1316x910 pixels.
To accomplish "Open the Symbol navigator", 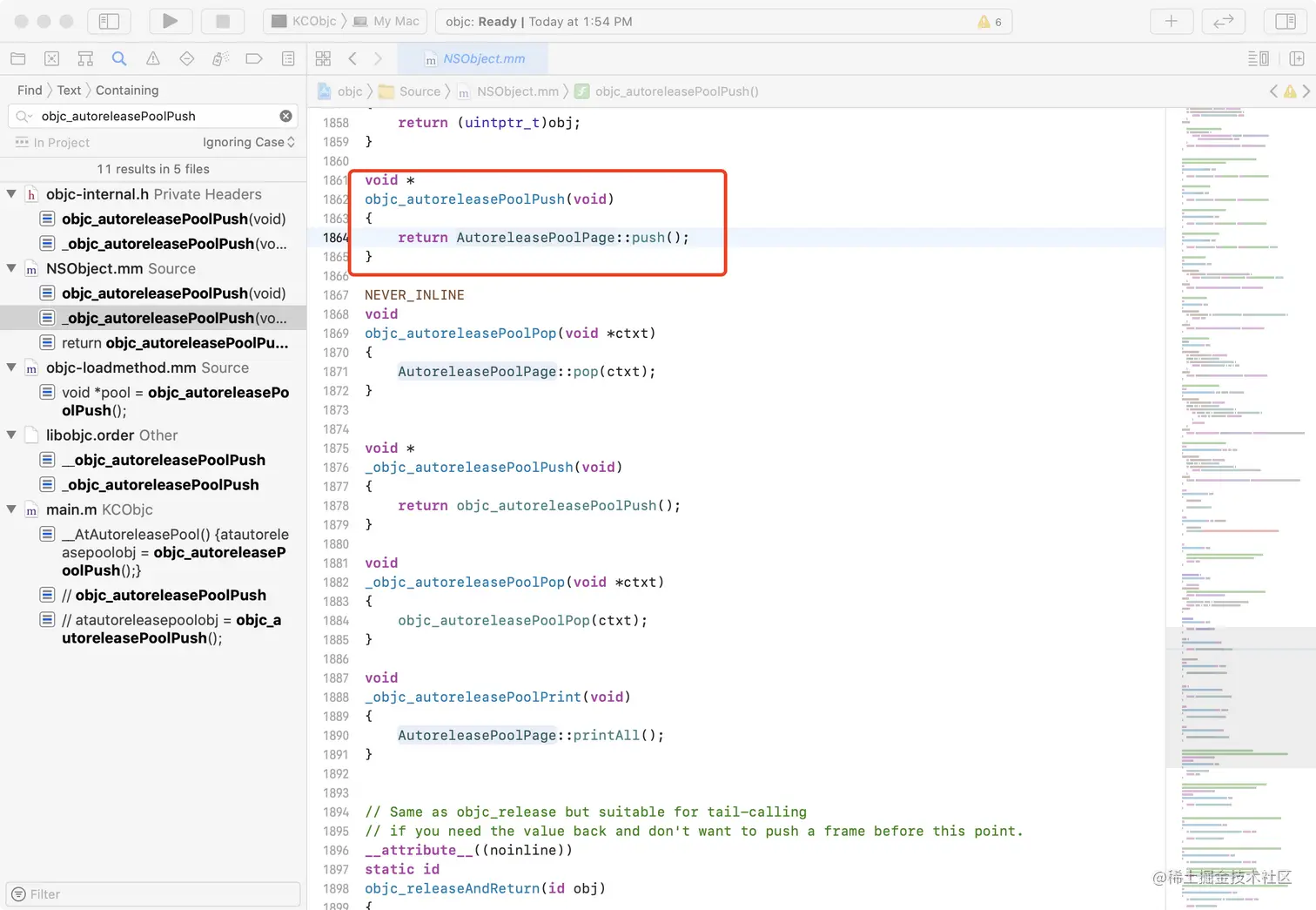I will tap(85, 58).
